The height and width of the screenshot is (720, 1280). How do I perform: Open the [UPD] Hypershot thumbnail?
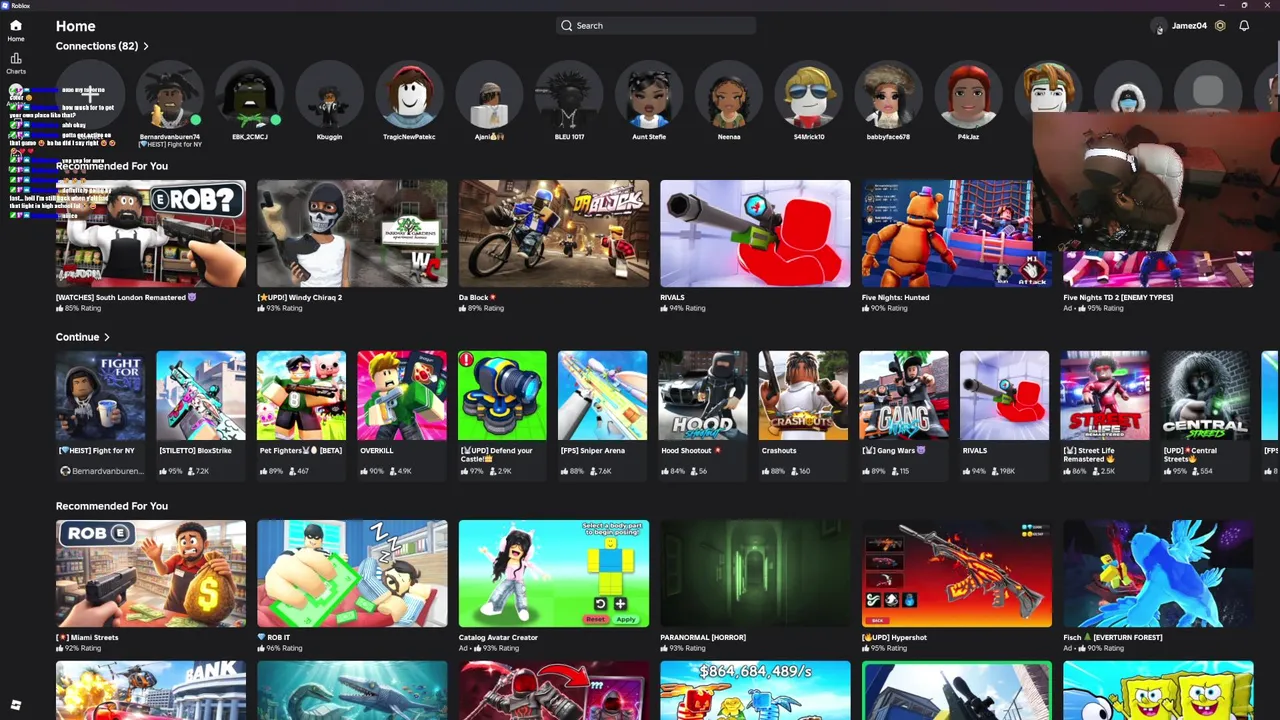pyautogui.click(x=957, y=574)
